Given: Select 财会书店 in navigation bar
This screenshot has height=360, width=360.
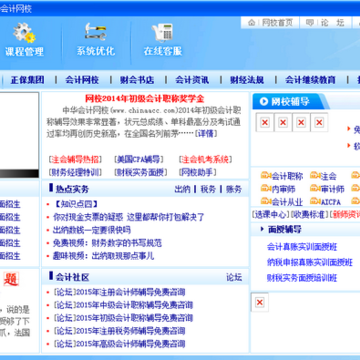Looking at the screenshot, I should pos(137,80).
